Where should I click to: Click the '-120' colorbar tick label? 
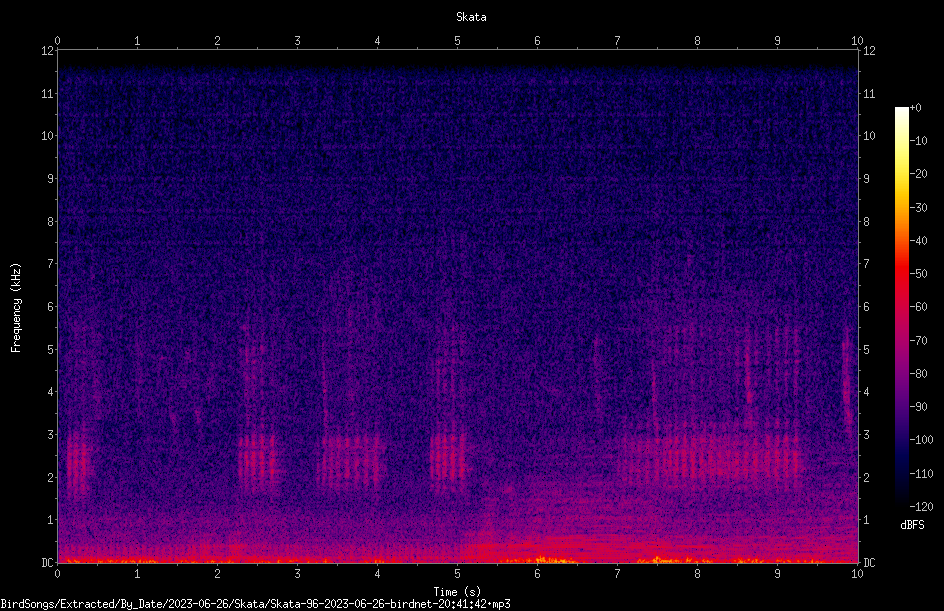921,506
